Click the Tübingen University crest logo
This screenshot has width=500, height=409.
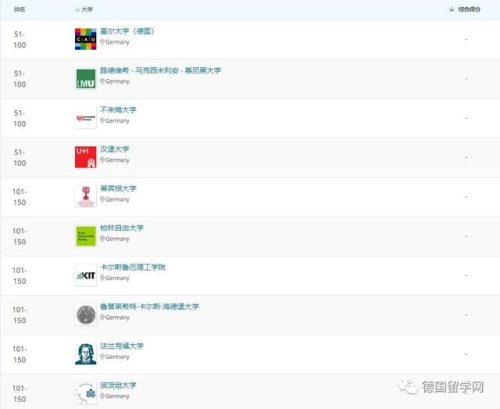(86, 196)
